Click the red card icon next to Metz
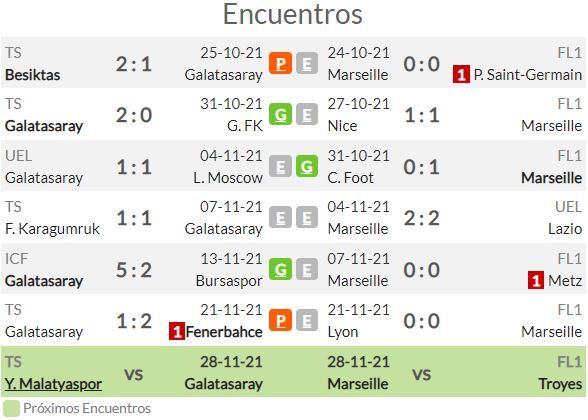588x420 pixels. tap(536, 280)
